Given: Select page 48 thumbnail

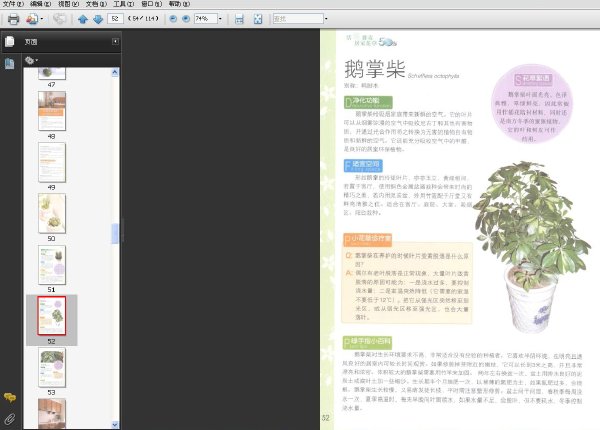Looking at the screenshot, I should pyautogui.click(x=52, y=111).
